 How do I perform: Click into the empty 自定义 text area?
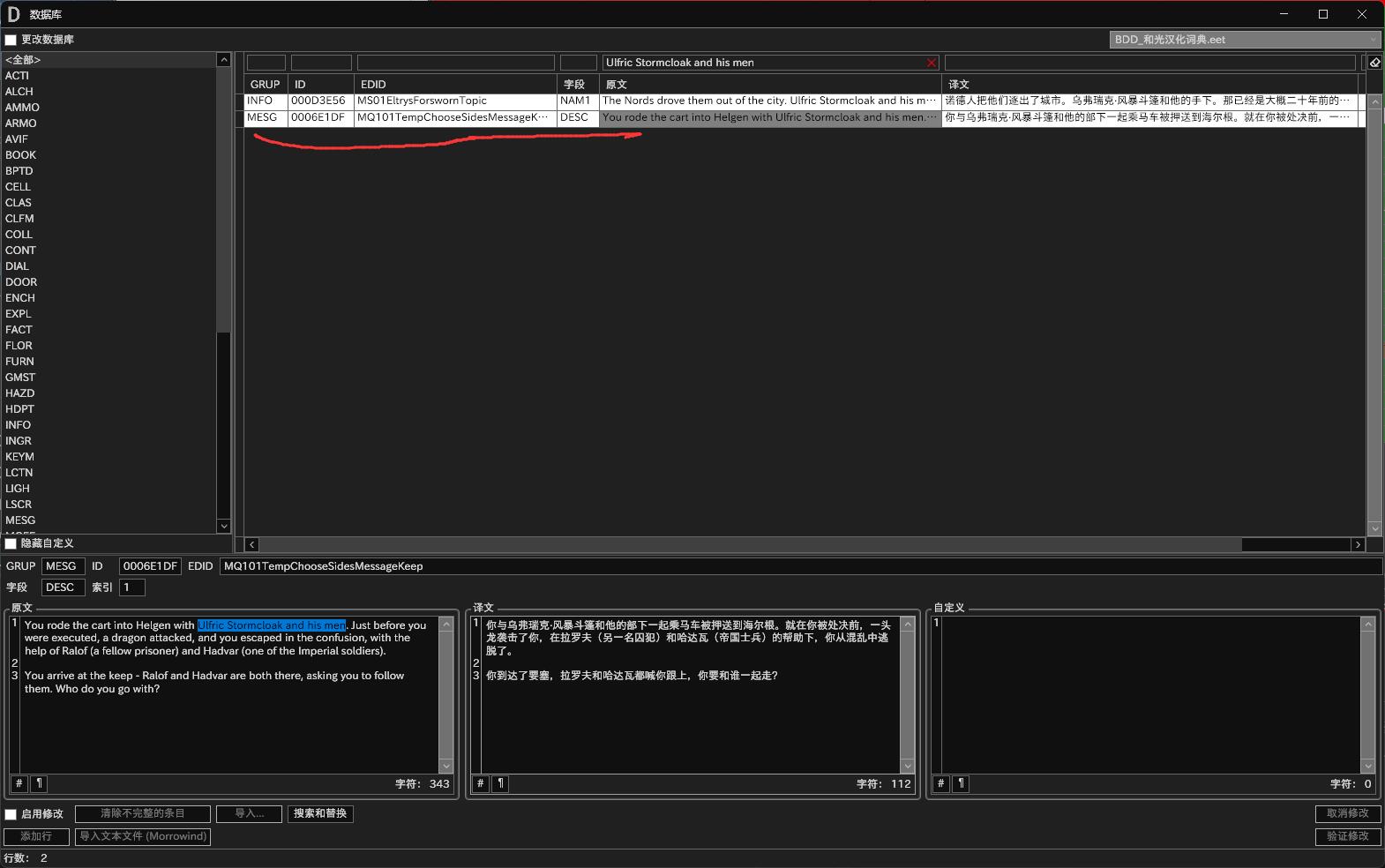pos(1150,695)
